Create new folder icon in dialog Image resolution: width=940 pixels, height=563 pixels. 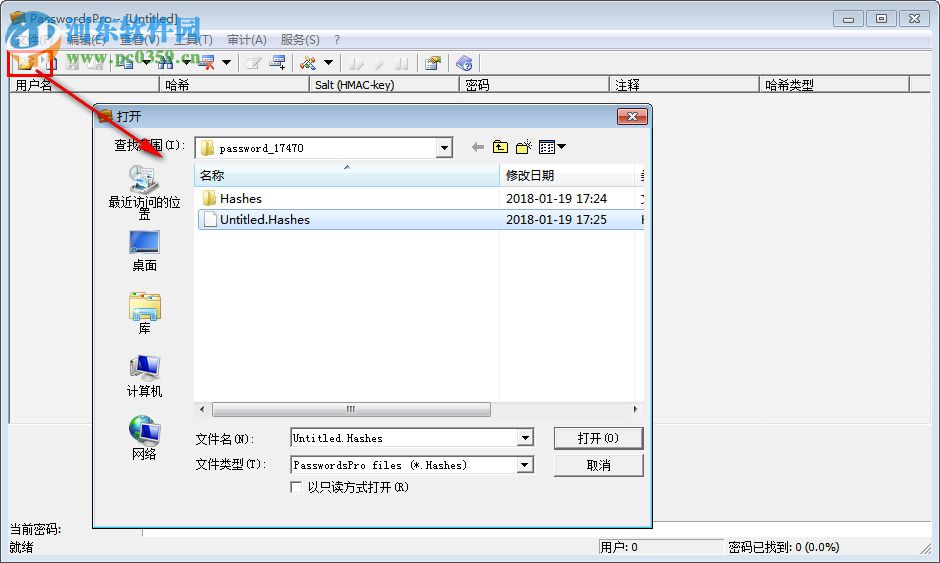tap(524, 147)
